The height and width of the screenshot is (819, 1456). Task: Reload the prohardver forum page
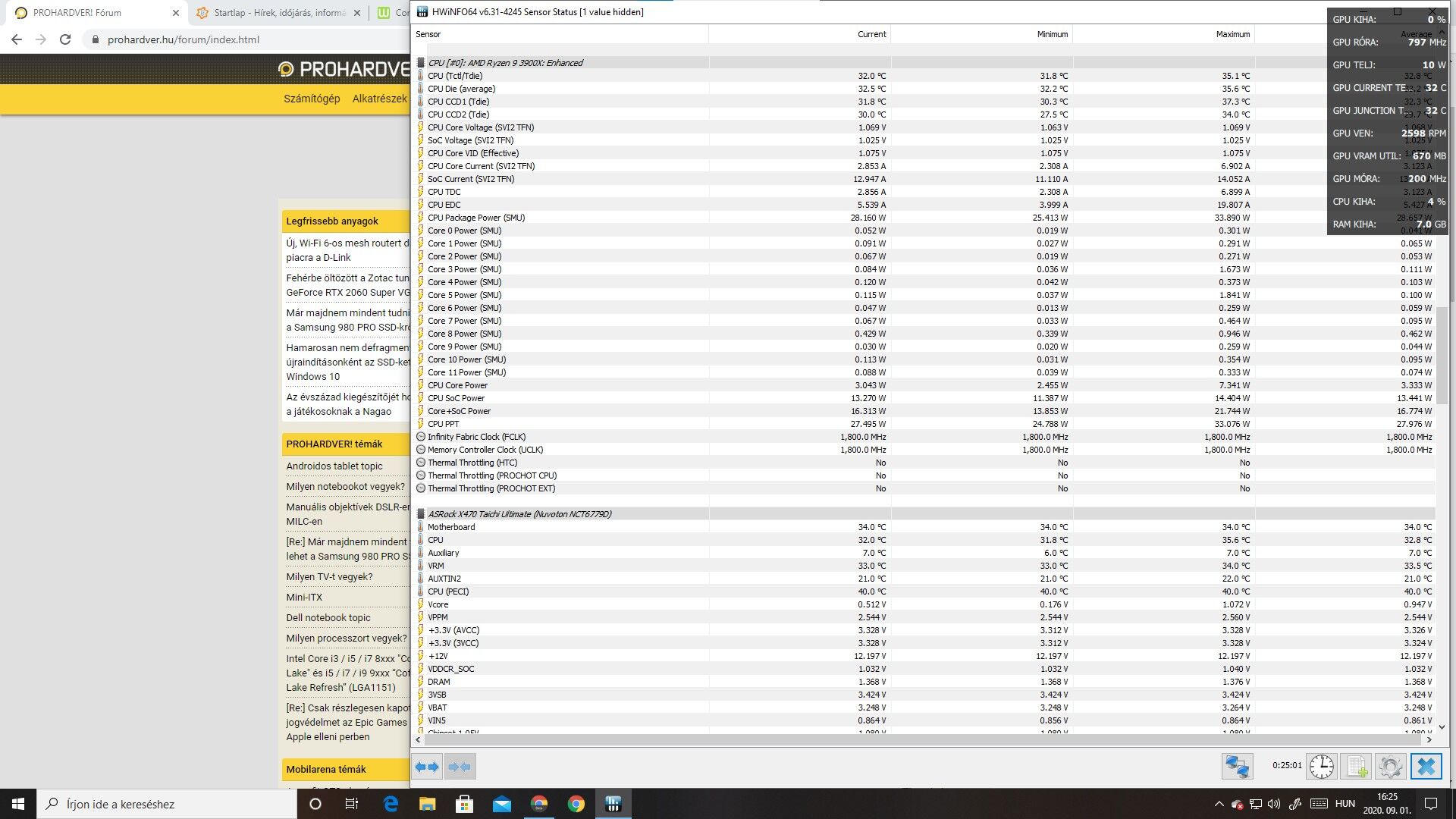[65, 39]
